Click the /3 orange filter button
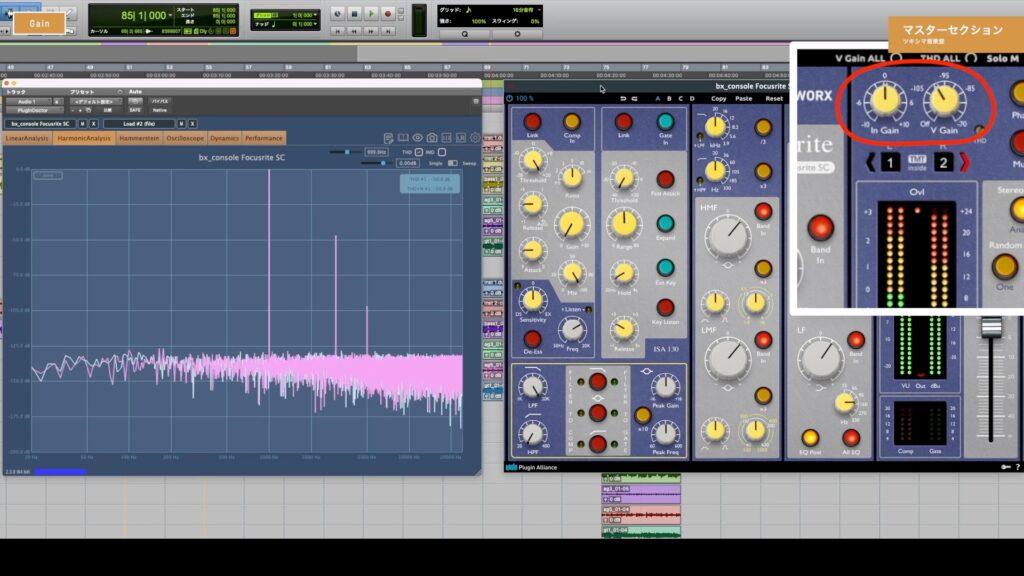This screenshot has width=1024, height=576. [x=763, y=127]
